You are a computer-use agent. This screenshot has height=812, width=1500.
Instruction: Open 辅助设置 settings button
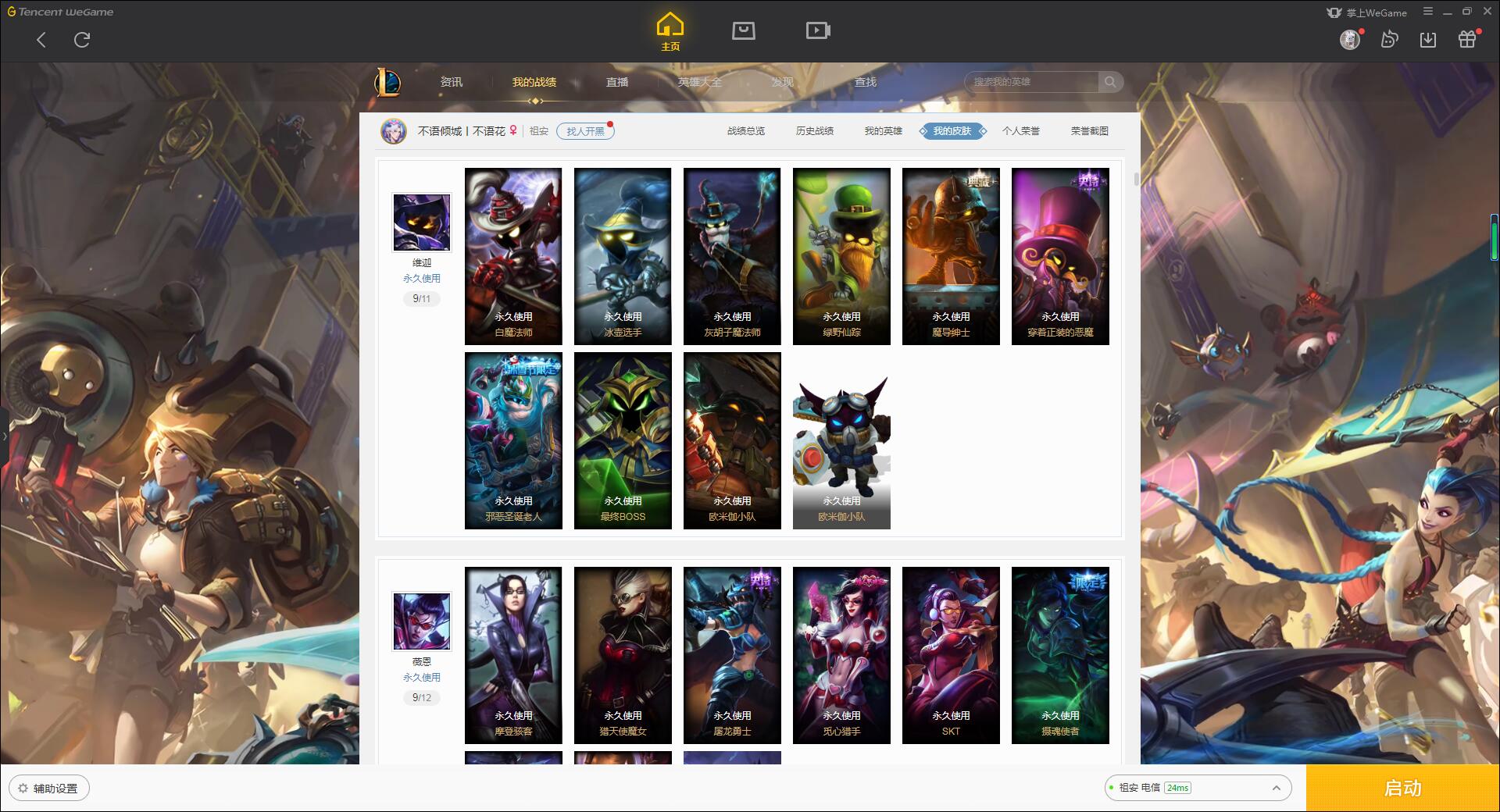click(49, 789)
